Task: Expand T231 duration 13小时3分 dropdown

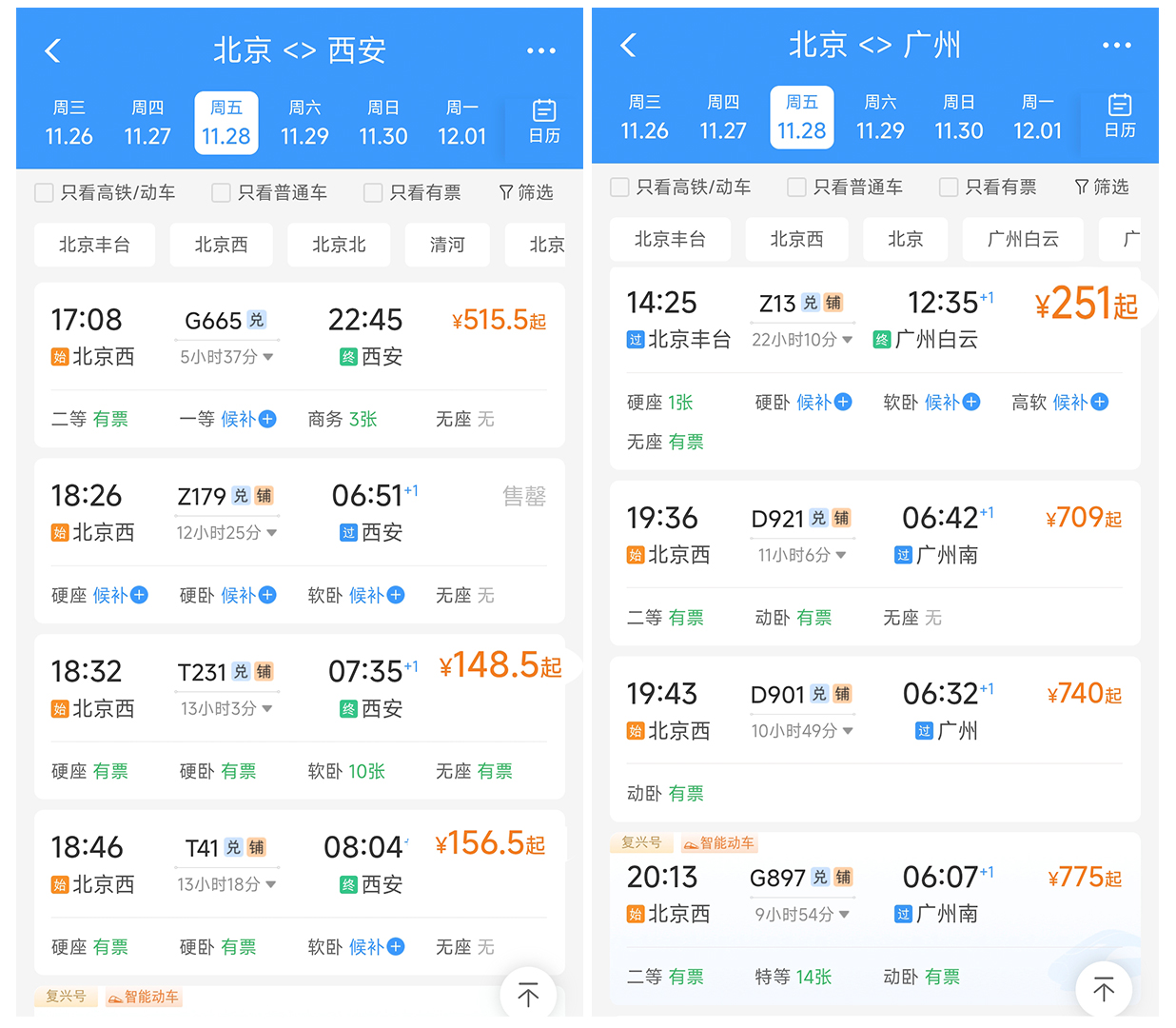Action: [267, 708]
